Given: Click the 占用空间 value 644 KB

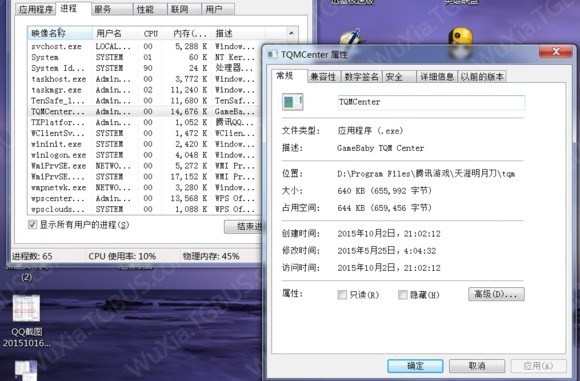Looking at the screenshot, I should (x=384, y=208).
